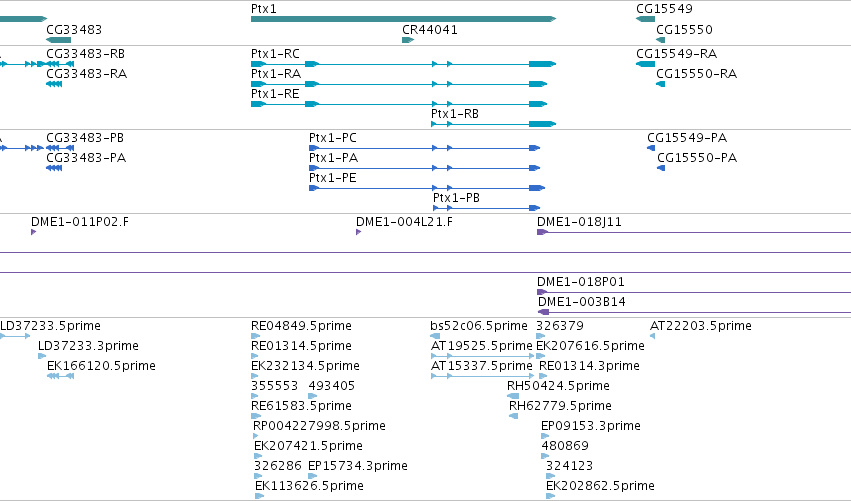Click the DME1-018J11 clone glyph
The height and width of the screenshot is (501, 851).
pos(694,232)
